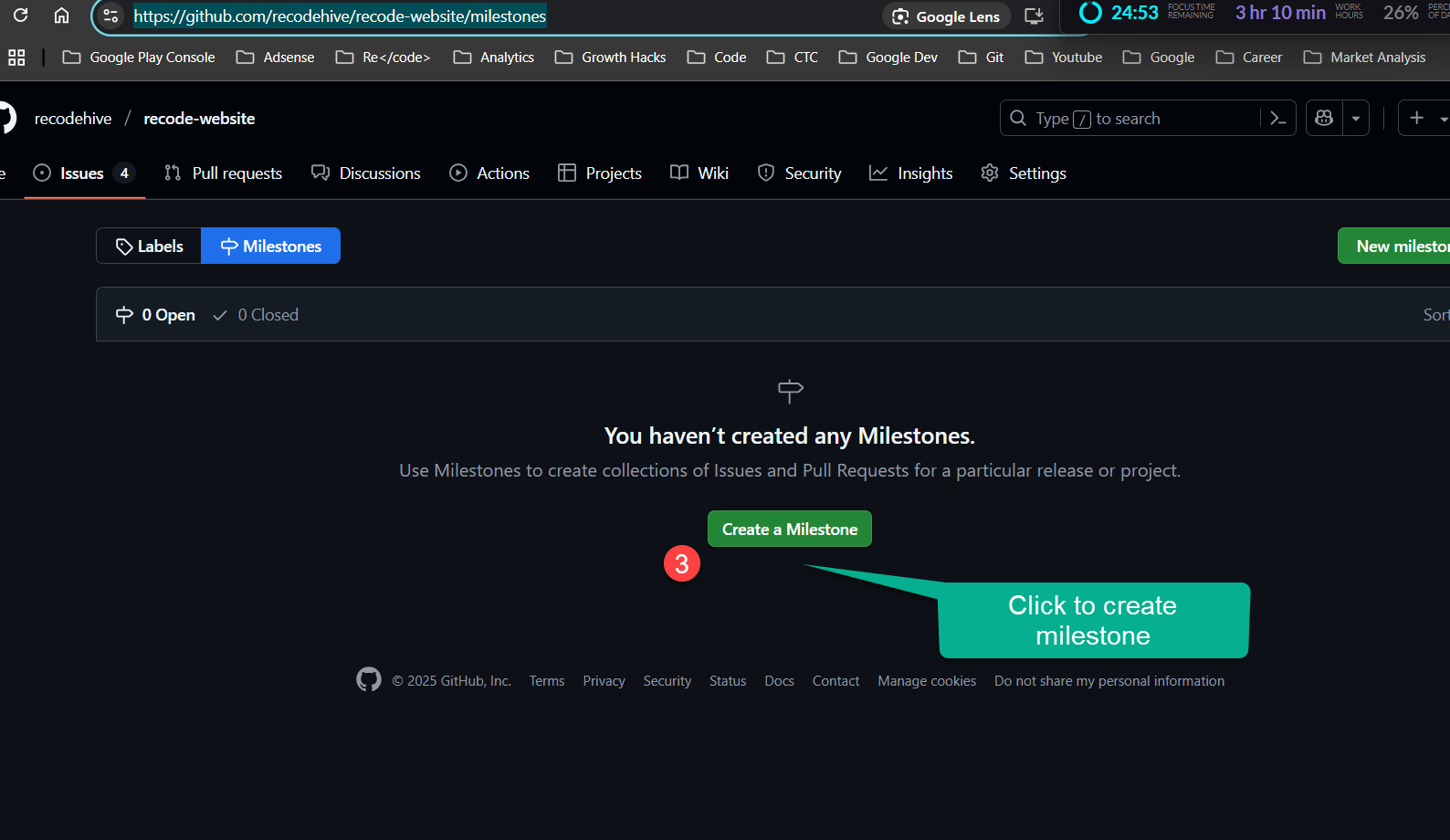
Task: Switch to the Settings tab
Action: pos(1024,173)
